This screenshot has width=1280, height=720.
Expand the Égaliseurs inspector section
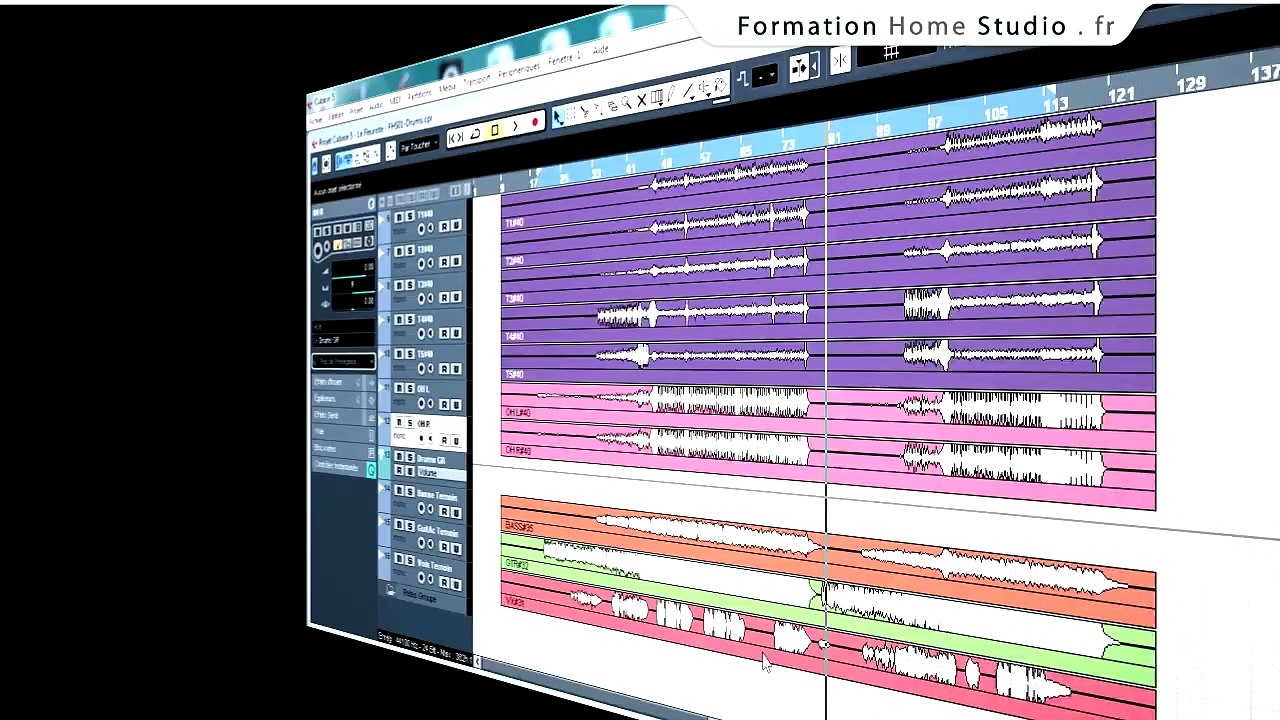pos(343,399)
